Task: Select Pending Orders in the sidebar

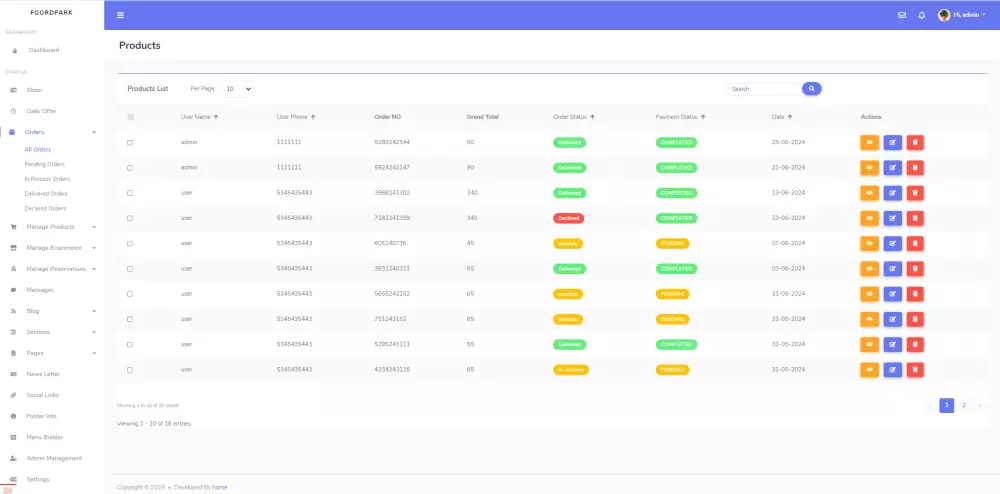Action: click(45, 164)
